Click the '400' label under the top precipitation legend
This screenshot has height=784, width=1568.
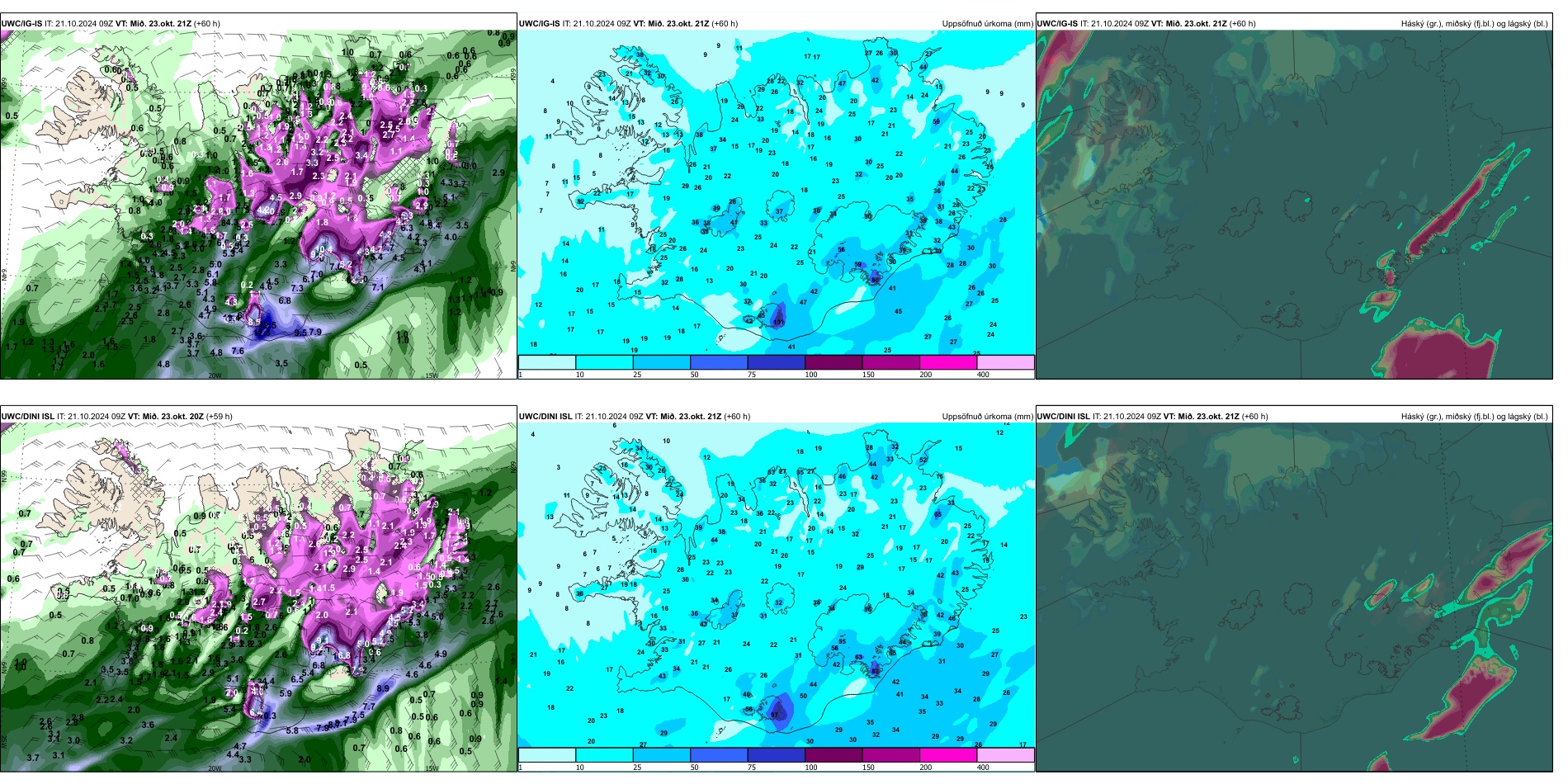[983, 375]
